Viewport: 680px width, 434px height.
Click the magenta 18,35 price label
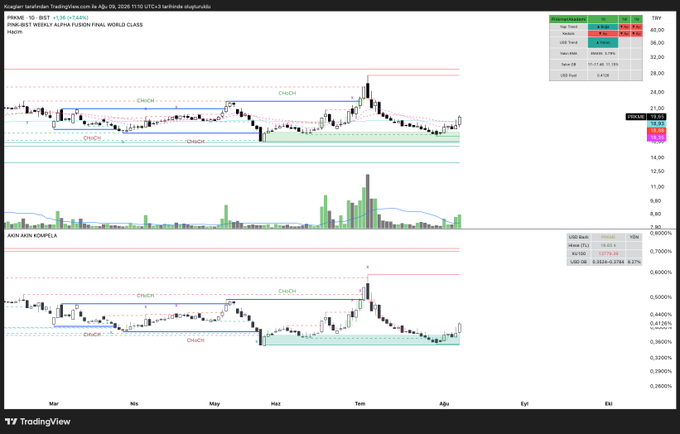[657, 137]
